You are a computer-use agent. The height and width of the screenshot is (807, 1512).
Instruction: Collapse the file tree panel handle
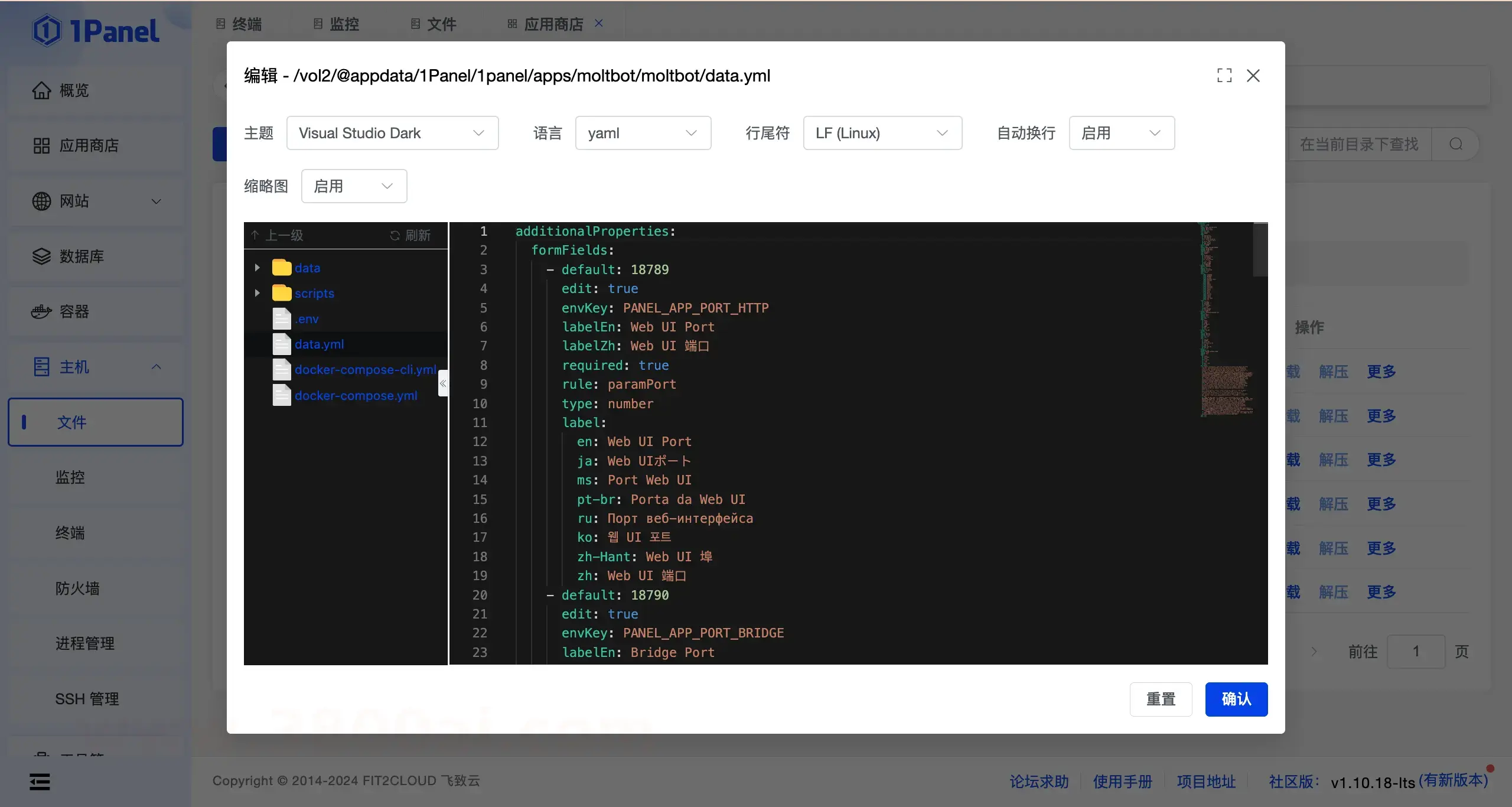[x=442, y=383]
